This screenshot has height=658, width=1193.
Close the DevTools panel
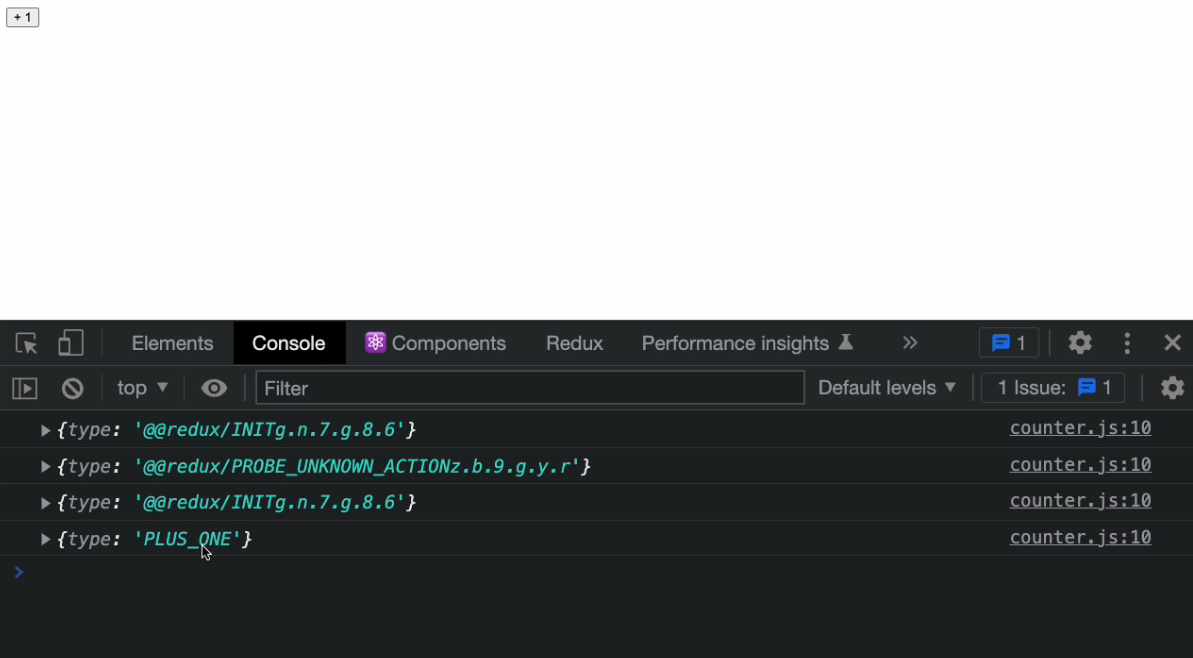(x=1172, y=343)
